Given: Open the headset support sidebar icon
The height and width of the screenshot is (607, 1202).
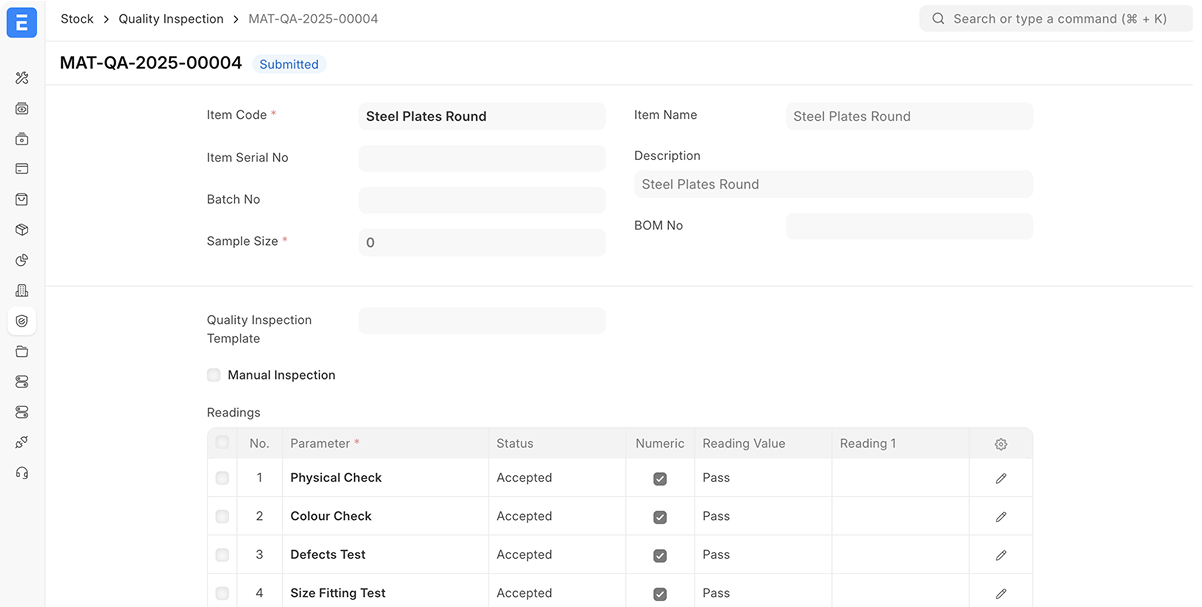Looking at the screenshot, I should coord(22,473).
